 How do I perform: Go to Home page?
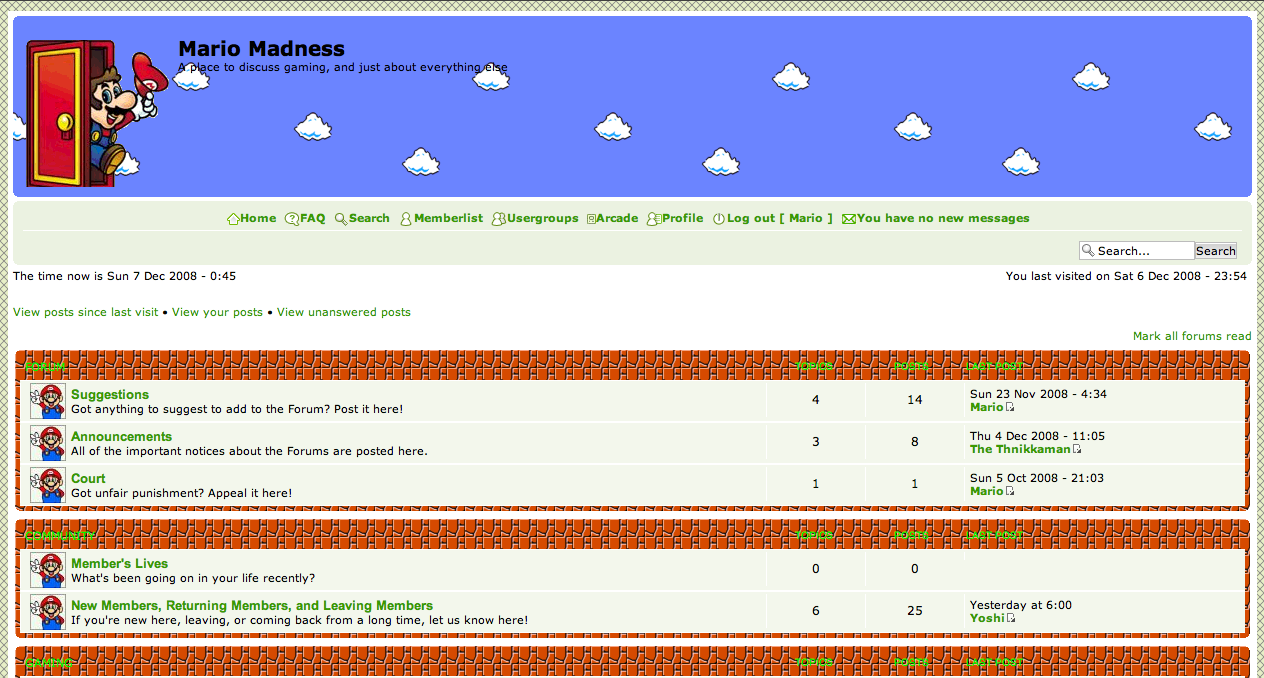click(x=258, y=218)
